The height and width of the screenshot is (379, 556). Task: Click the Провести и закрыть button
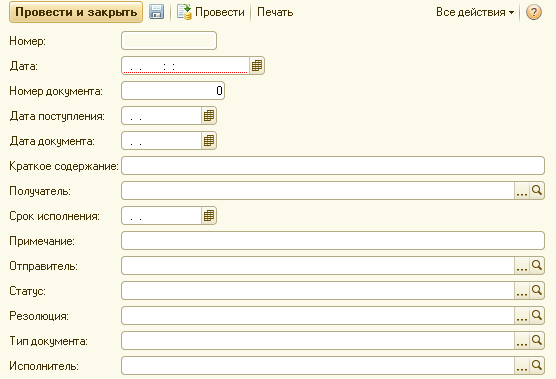(x=76, y=12)
